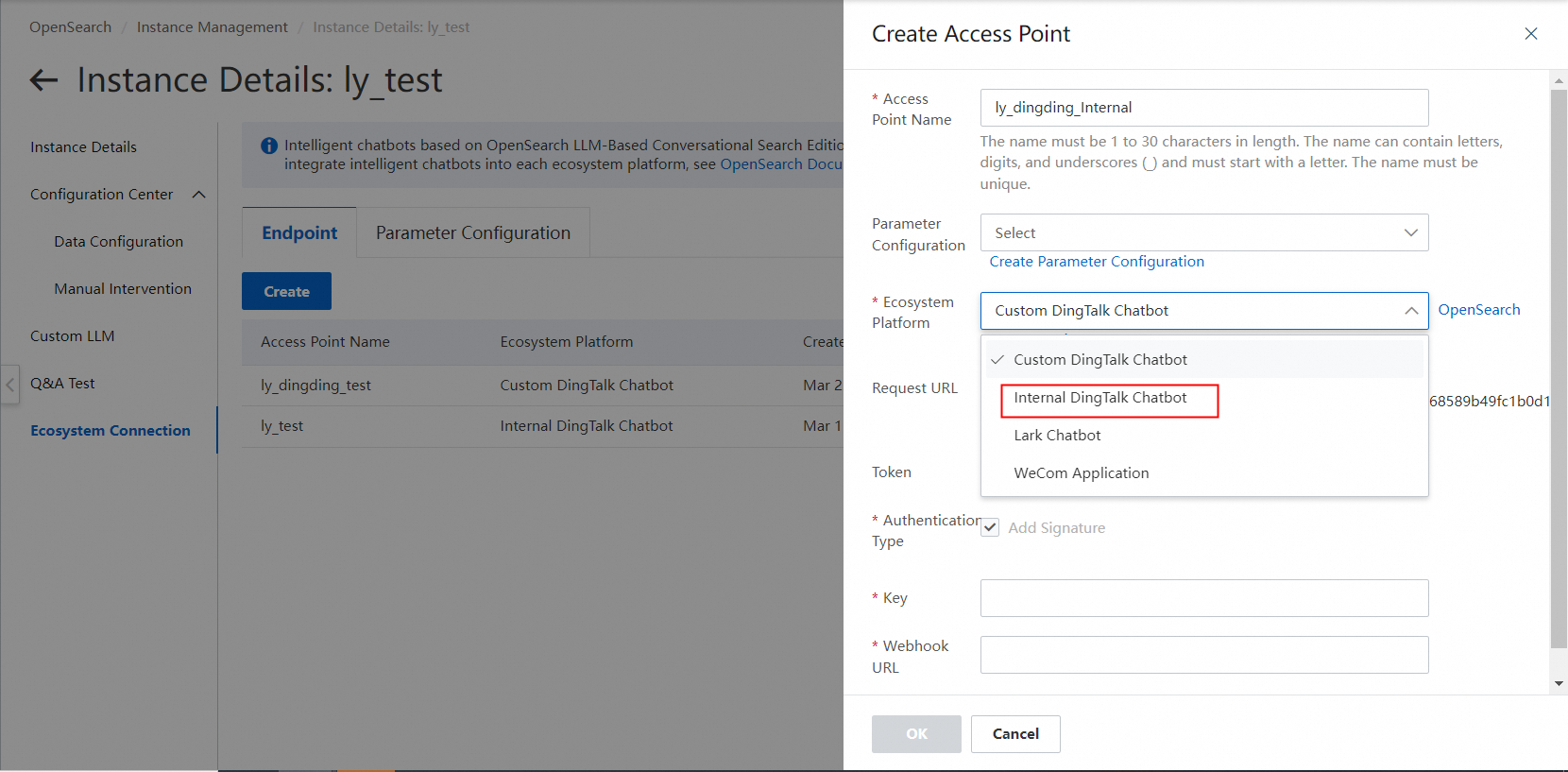The width and height of the screenshot is (1568, 772).
Task: Open Ecosystem Connection in the sidebar
Action: 111,431
